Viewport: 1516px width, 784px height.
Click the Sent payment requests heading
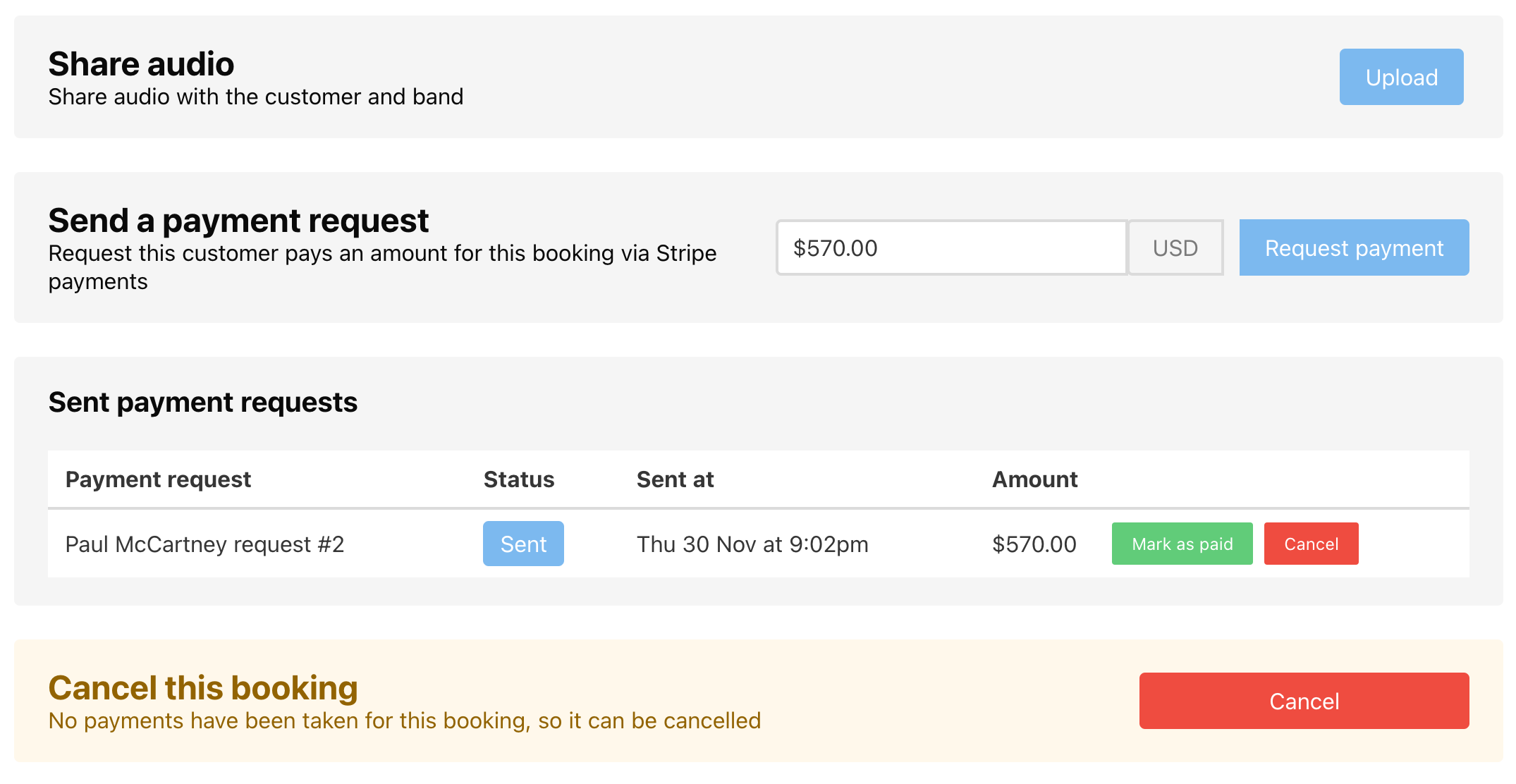click(x=202, y=402)
